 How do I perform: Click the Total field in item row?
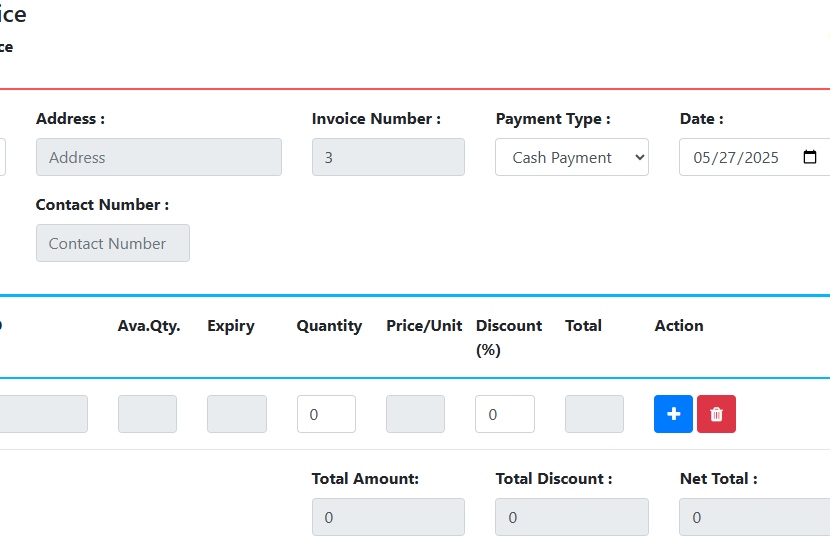pyautogui.click(x=594, y=414)
